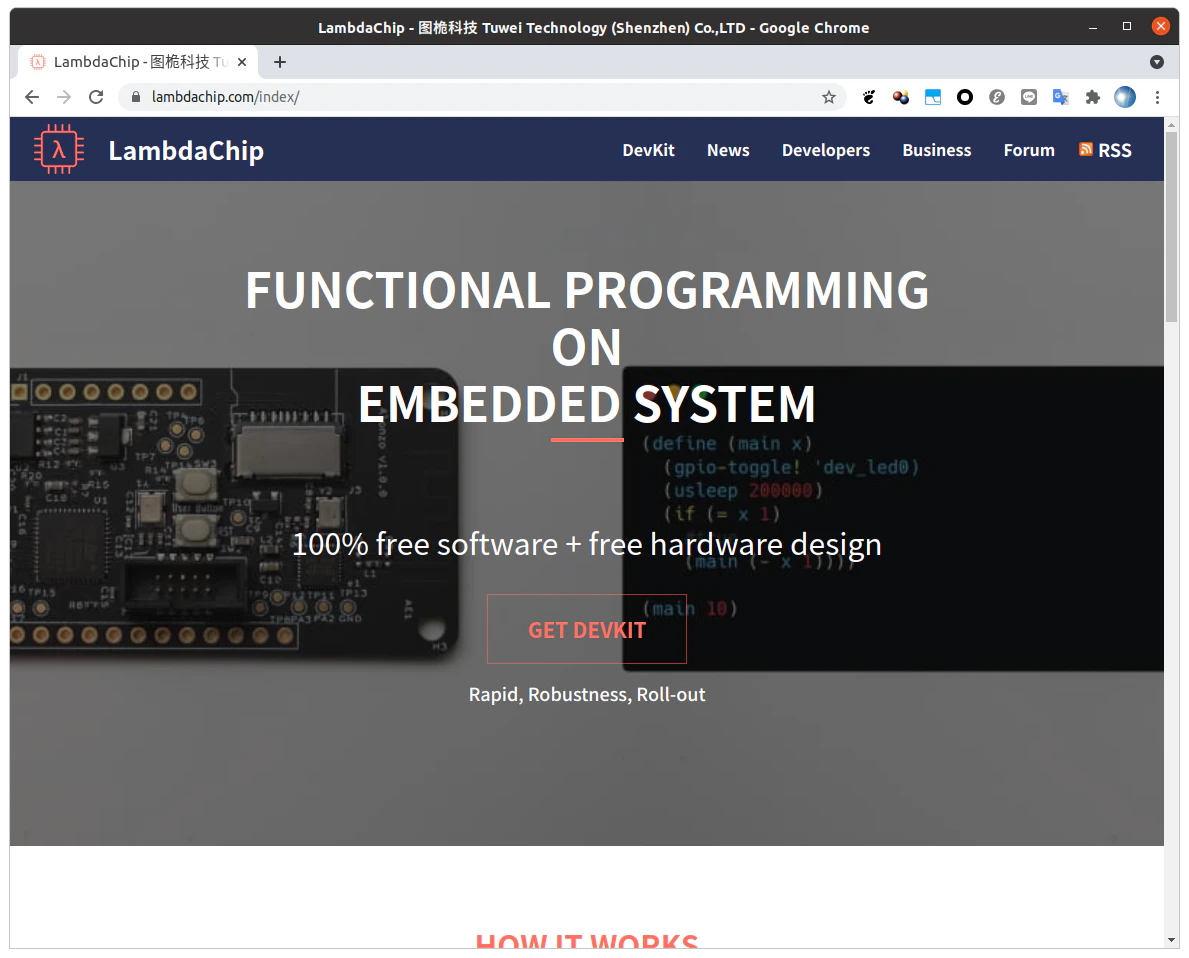View site information via the padlock icon
The width and height of the screenshot is (1189, 958).
click(136, 97)
